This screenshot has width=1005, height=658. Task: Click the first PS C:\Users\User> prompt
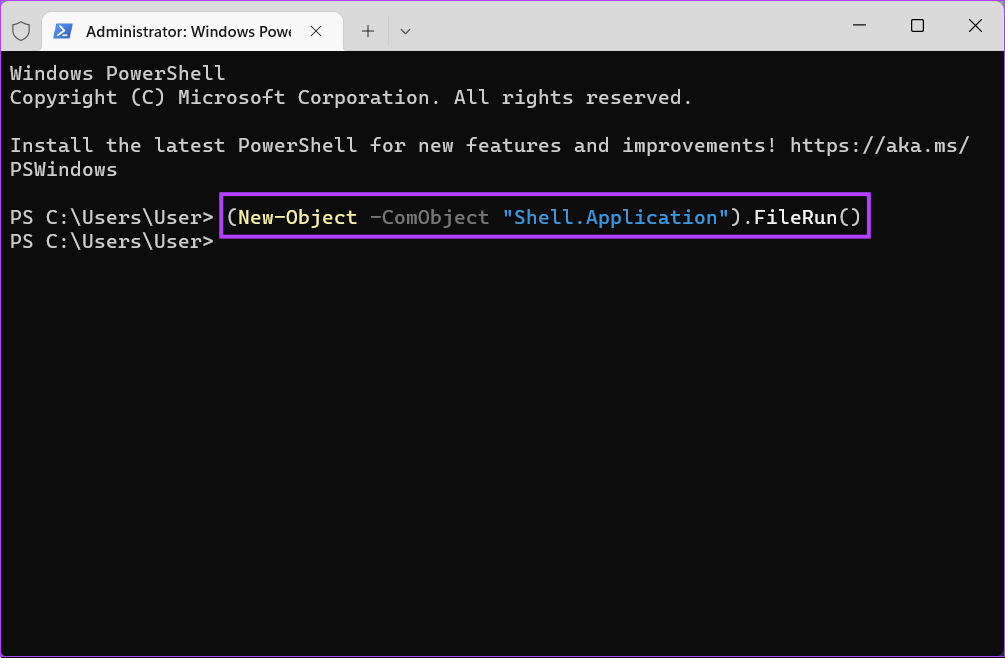(x=112, y=218)
